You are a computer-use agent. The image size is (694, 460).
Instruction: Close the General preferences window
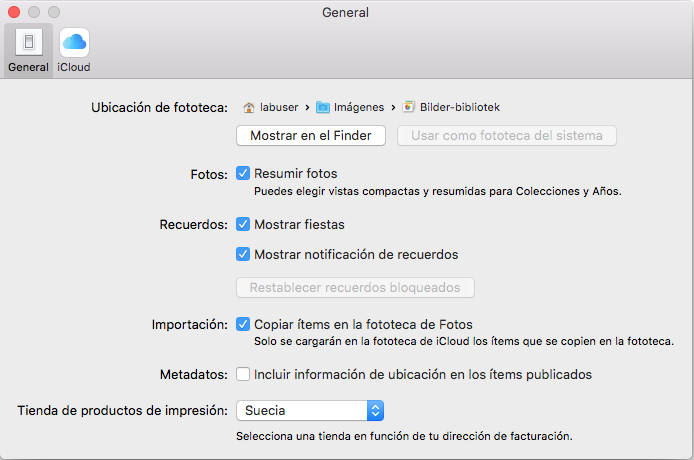(14, 12)
